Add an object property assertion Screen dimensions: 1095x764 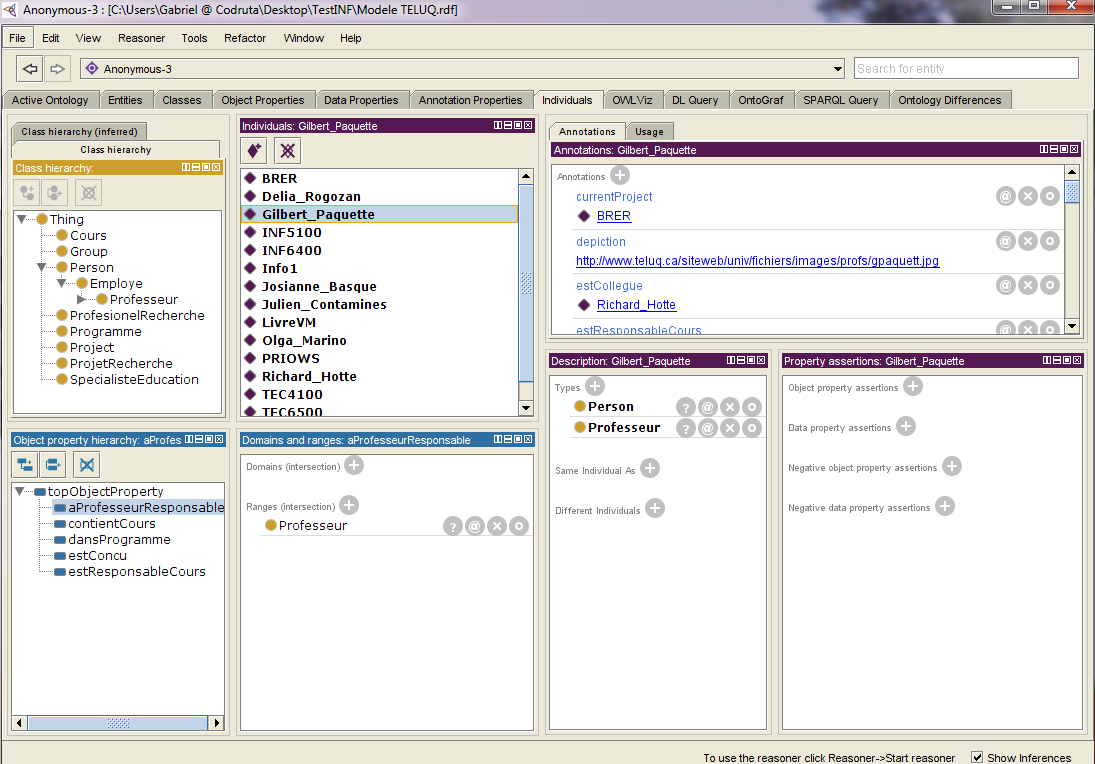tap(913, 386)
